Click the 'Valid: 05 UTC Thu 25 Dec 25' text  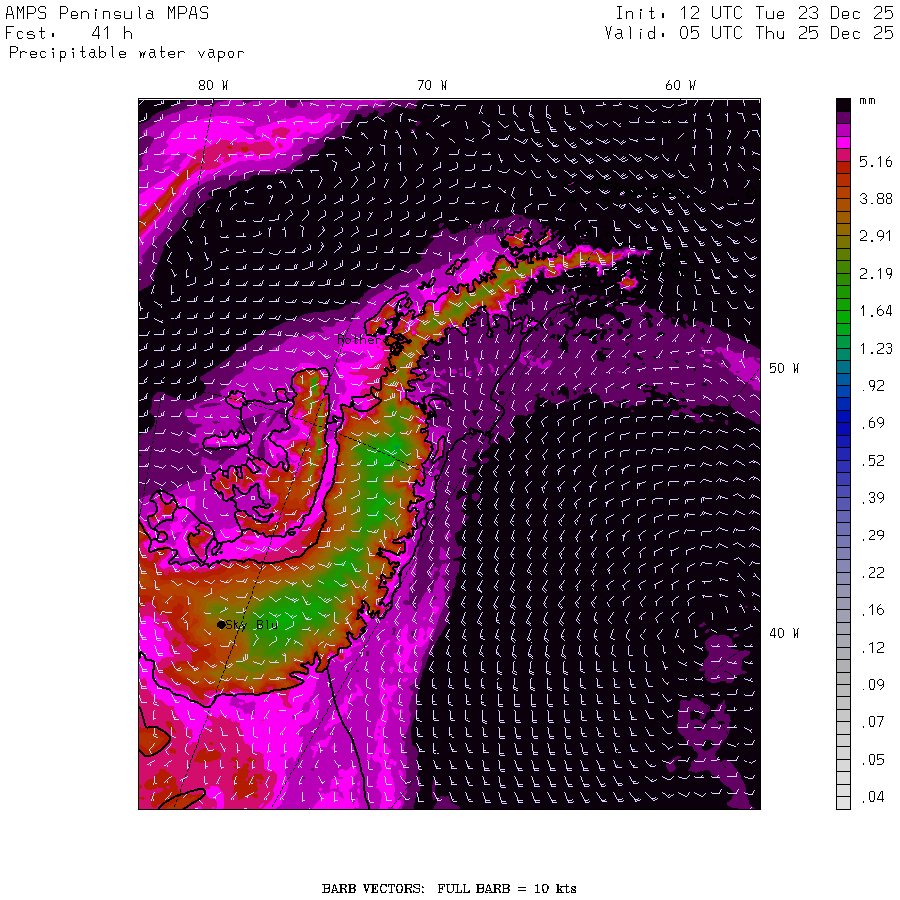(748, 33)
